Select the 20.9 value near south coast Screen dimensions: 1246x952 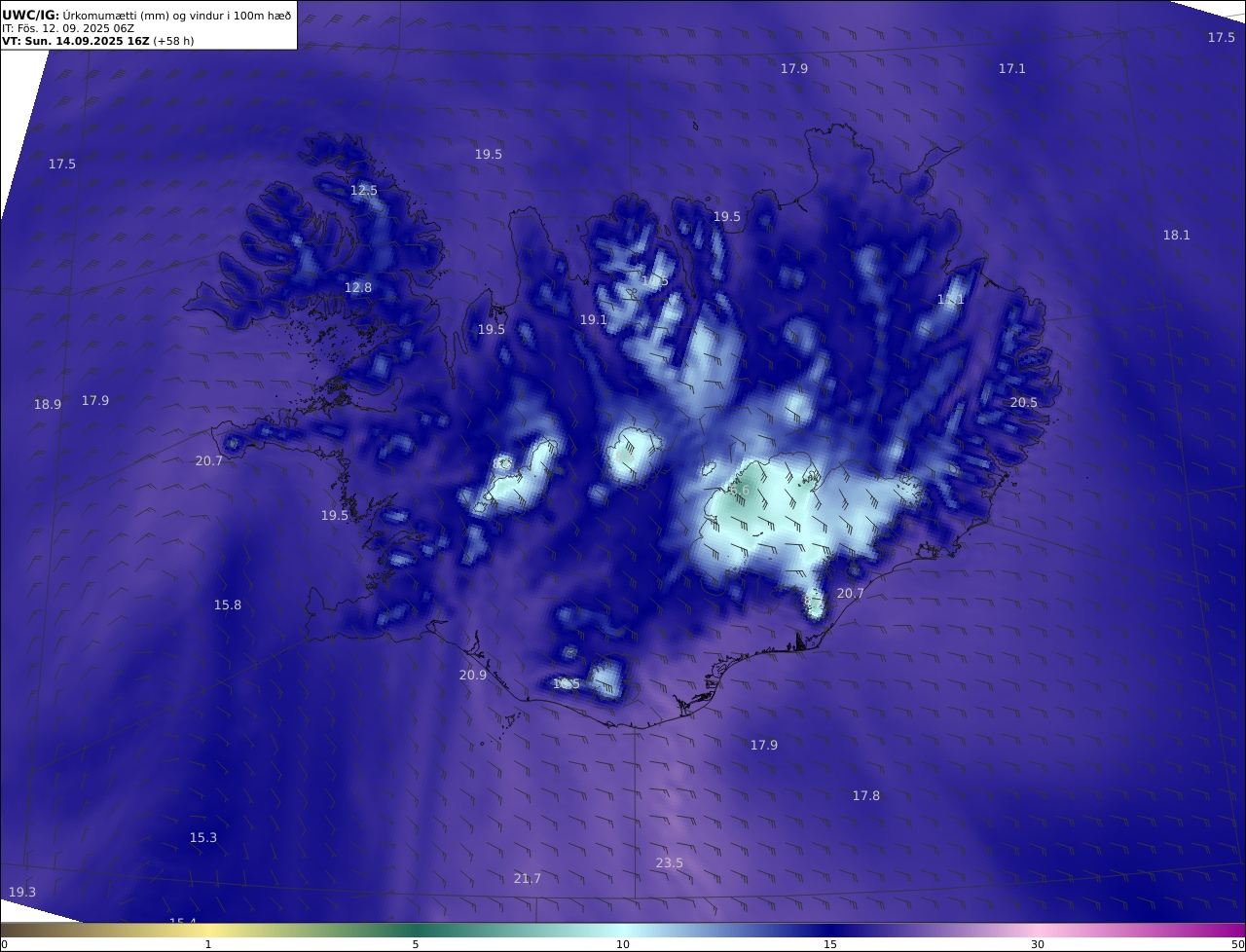[473, 675]
